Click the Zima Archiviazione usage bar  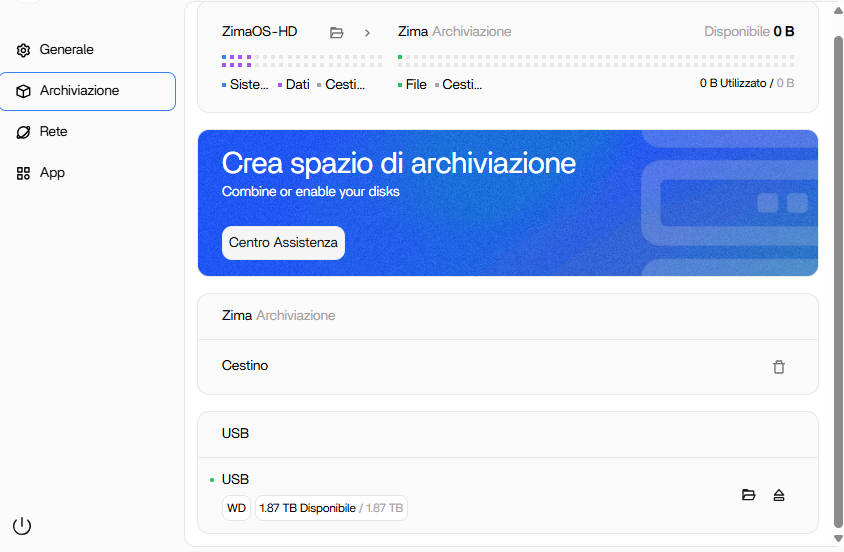point(596,62)
